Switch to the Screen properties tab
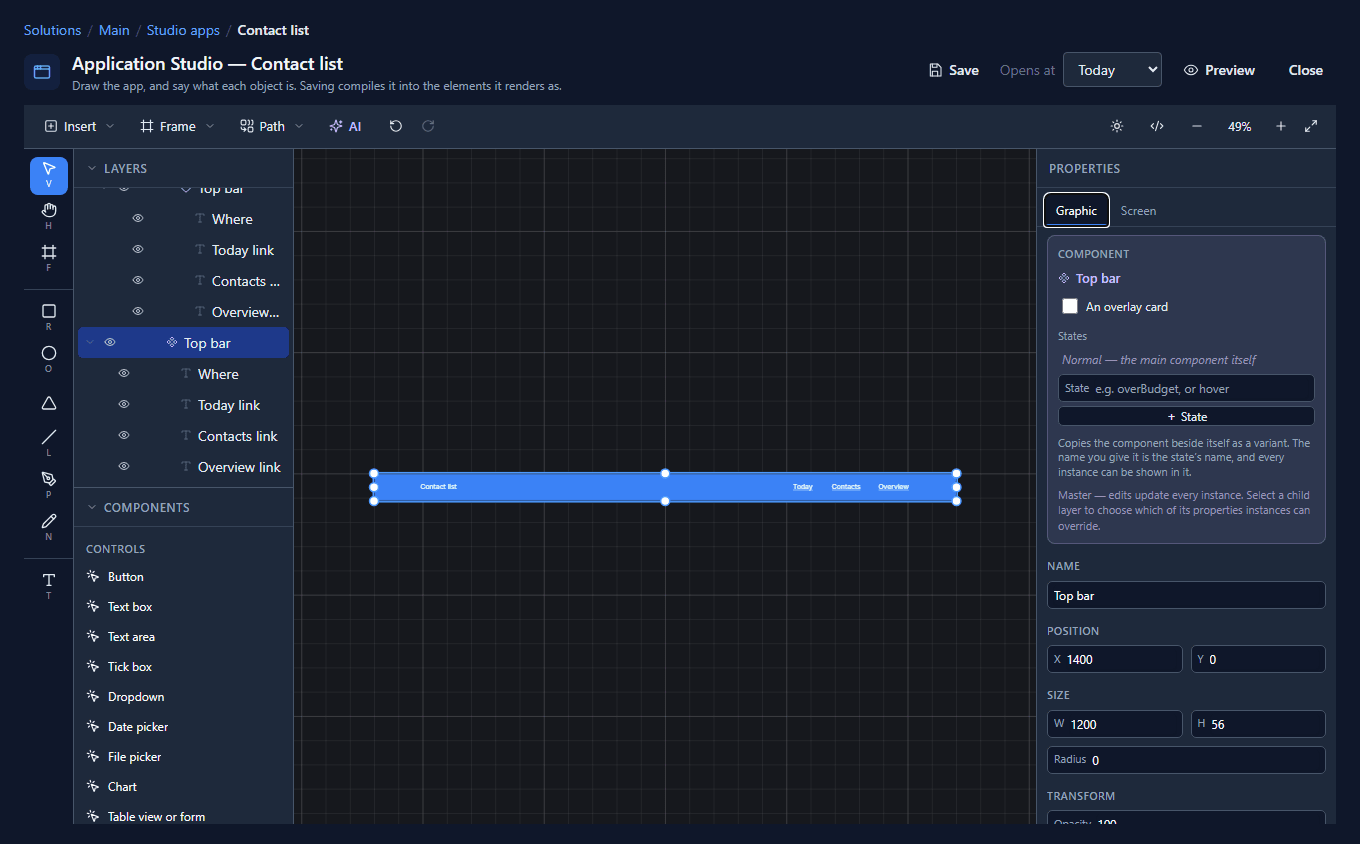The image size is (1360, 844). click(x=1138, y=211)
